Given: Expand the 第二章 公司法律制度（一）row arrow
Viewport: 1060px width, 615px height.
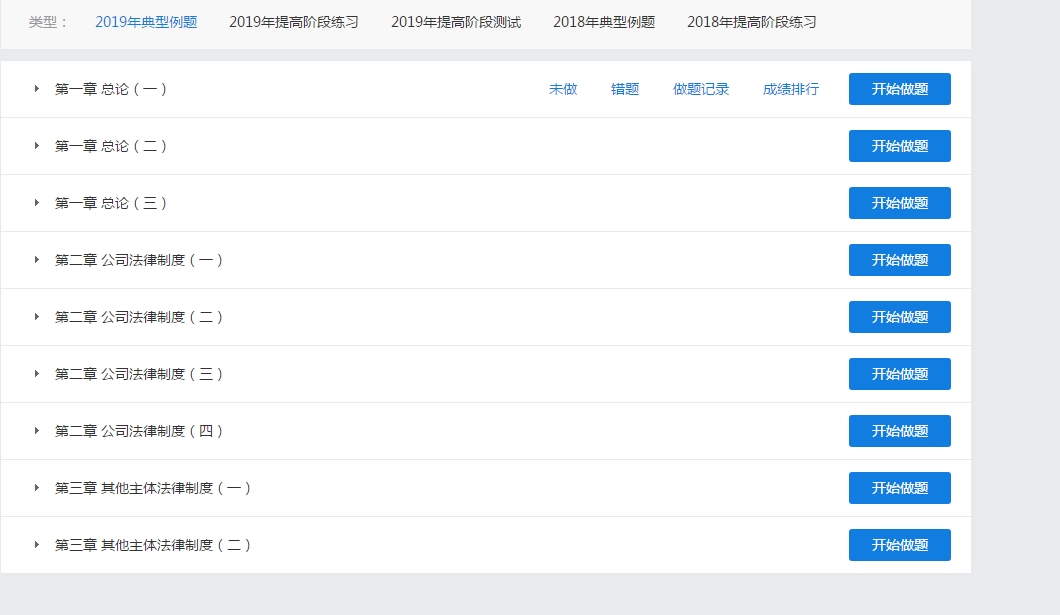Looking at the screenshot, I should coord(37,260).
